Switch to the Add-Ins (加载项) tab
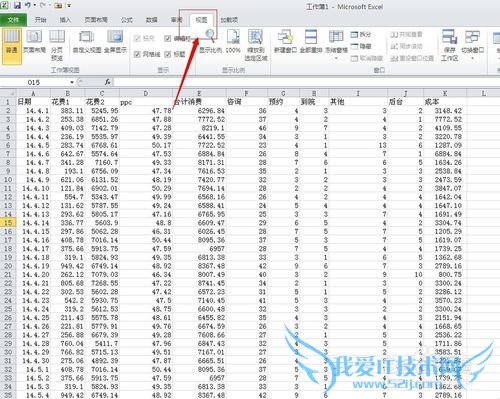 click(229, 20)
